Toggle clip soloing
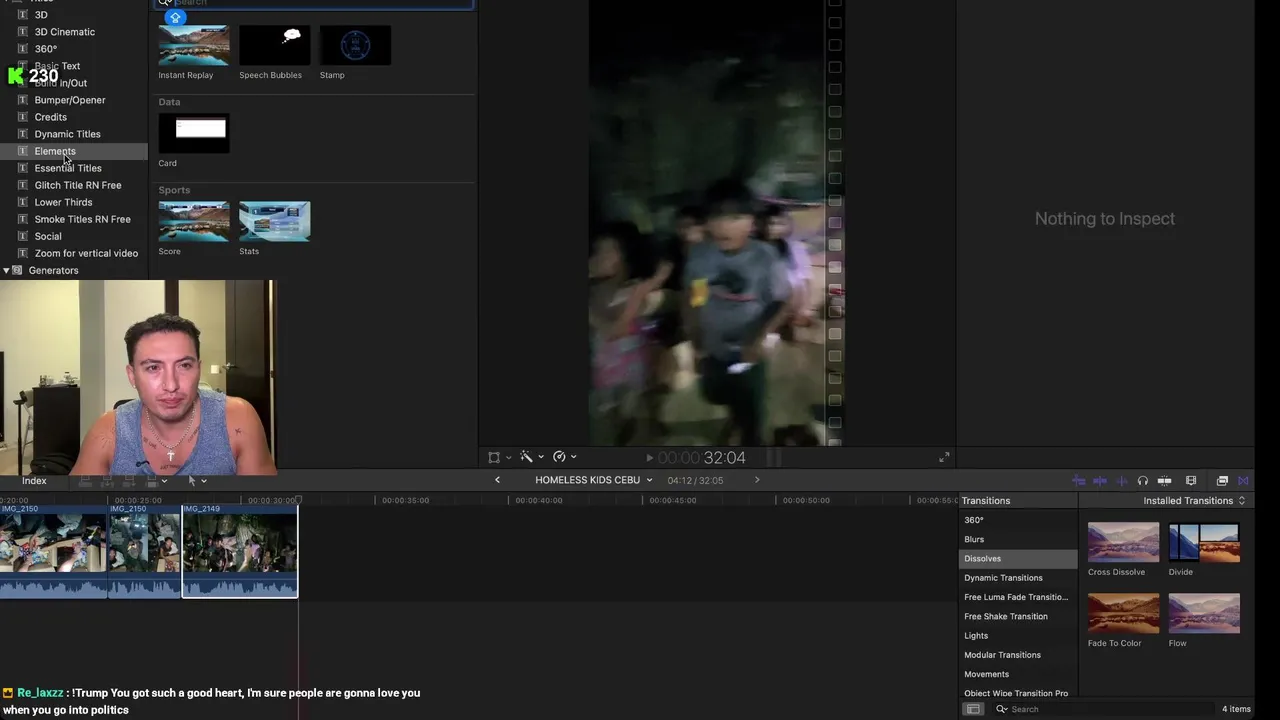Viewport: 1280px width, 720px height. tap(1143, 481)
